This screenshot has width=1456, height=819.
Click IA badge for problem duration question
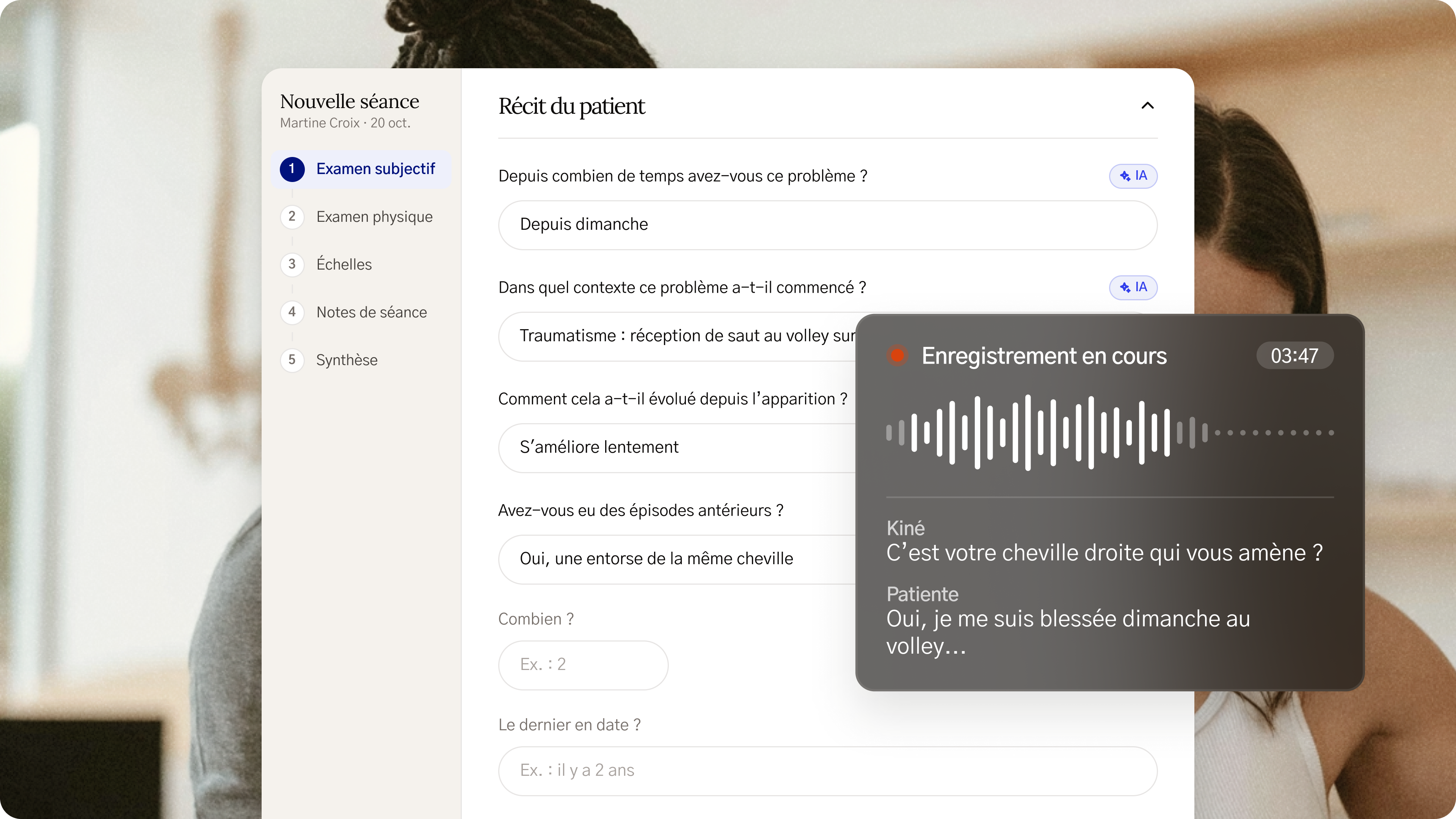click(1133, 176)
